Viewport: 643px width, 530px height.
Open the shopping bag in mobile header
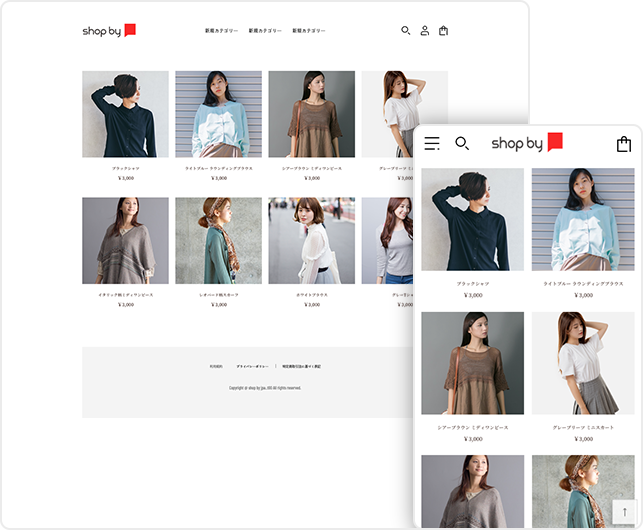coord(623,144)
